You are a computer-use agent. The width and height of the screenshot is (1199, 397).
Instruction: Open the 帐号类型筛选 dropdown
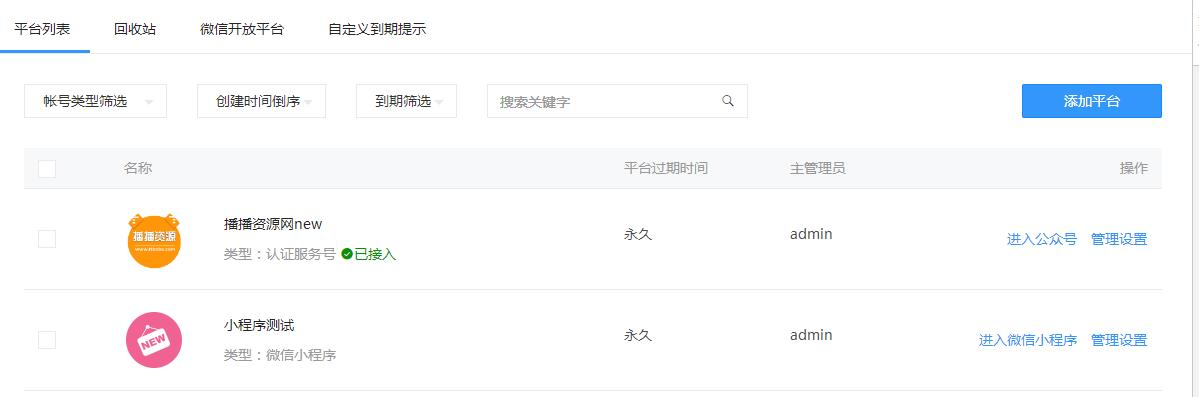(96, 102)
